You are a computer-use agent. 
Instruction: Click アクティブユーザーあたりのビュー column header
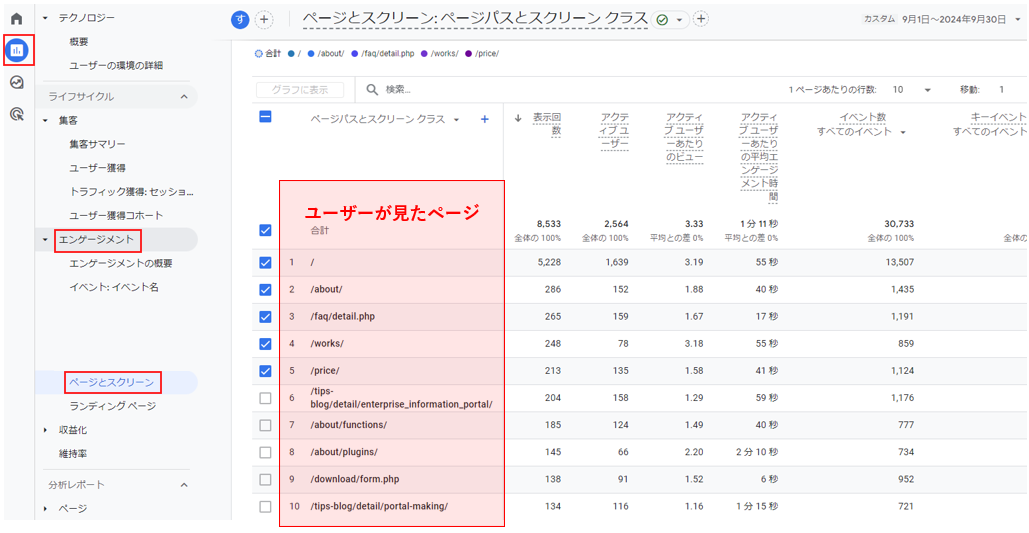coord(684,137)
